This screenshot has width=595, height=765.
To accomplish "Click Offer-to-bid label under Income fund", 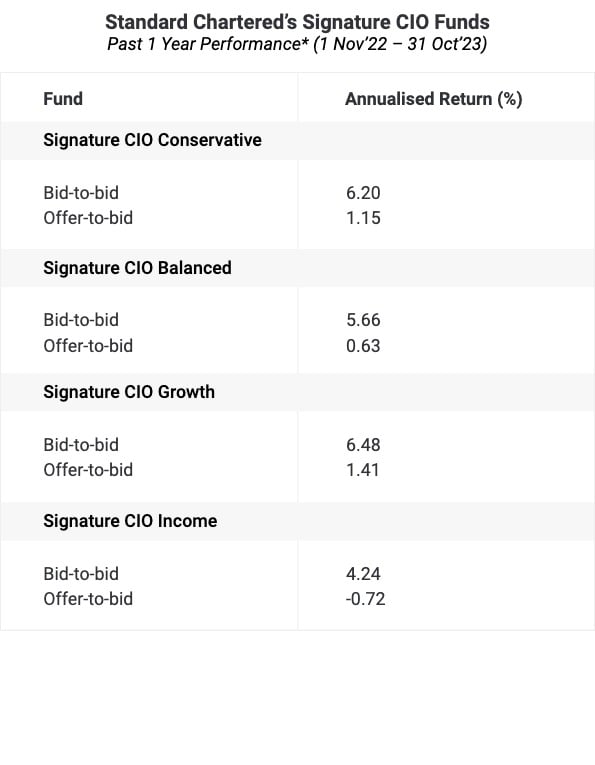I will pos(88,599).
